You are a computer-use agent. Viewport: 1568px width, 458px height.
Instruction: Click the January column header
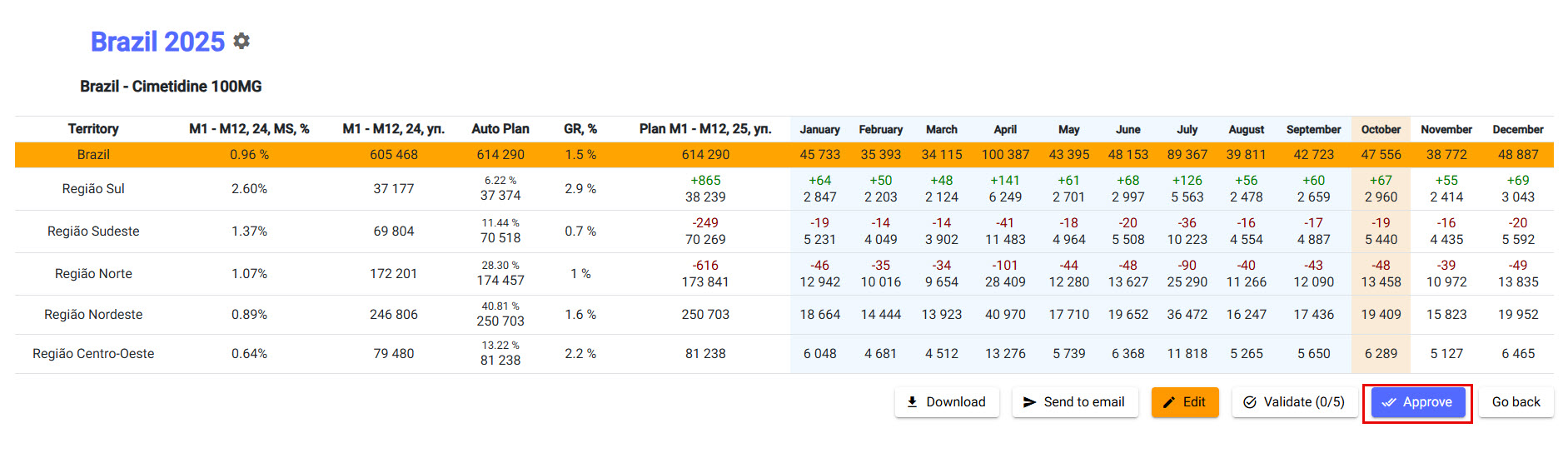pos(819,129)
